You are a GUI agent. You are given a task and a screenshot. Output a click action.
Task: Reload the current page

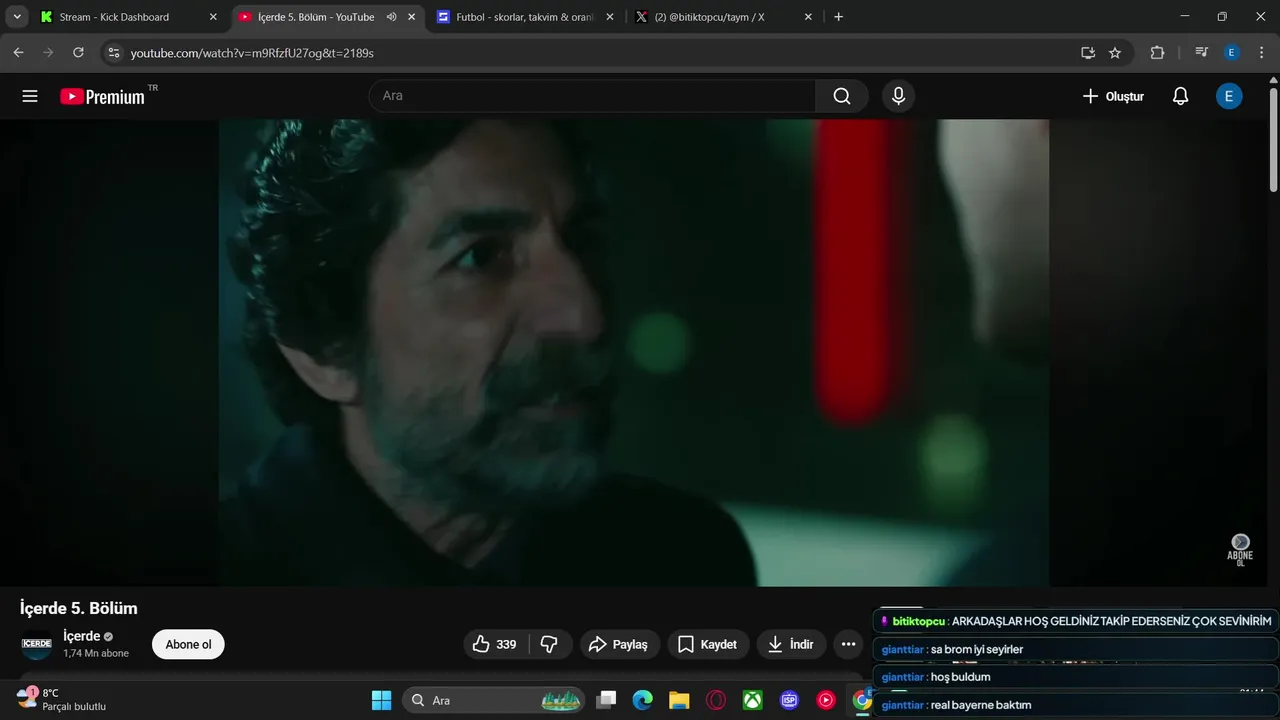coord(78,52)
